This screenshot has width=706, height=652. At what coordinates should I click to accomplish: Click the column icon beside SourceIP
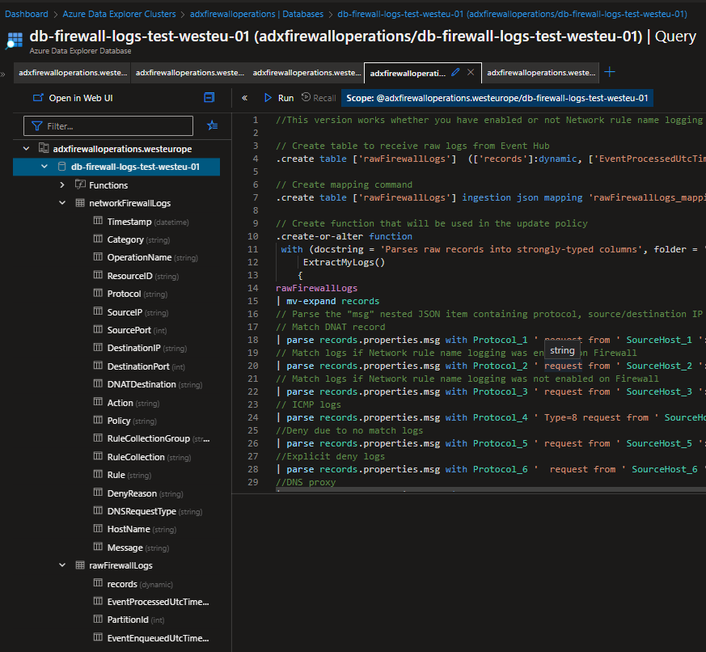(98, 311)
